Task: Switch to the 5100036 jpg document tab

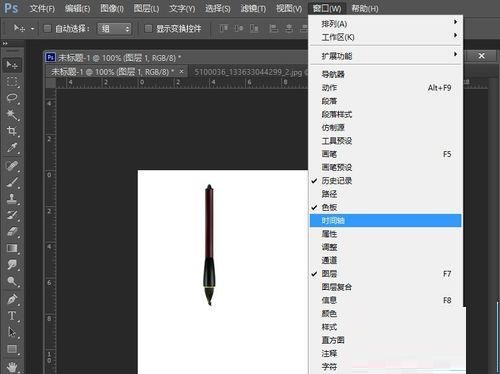Action: click(x=248, y=72)
